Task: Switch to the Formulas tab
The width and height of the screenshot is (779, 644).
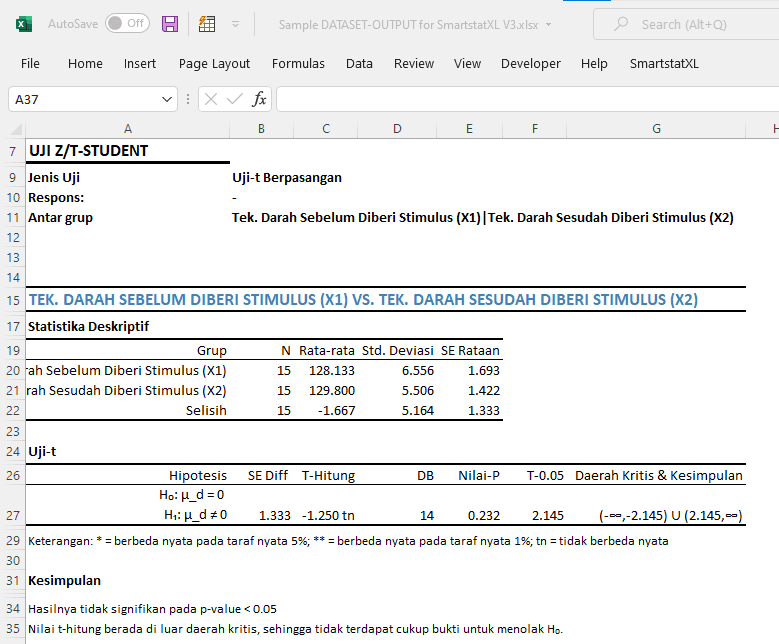Action: (298, 63)
